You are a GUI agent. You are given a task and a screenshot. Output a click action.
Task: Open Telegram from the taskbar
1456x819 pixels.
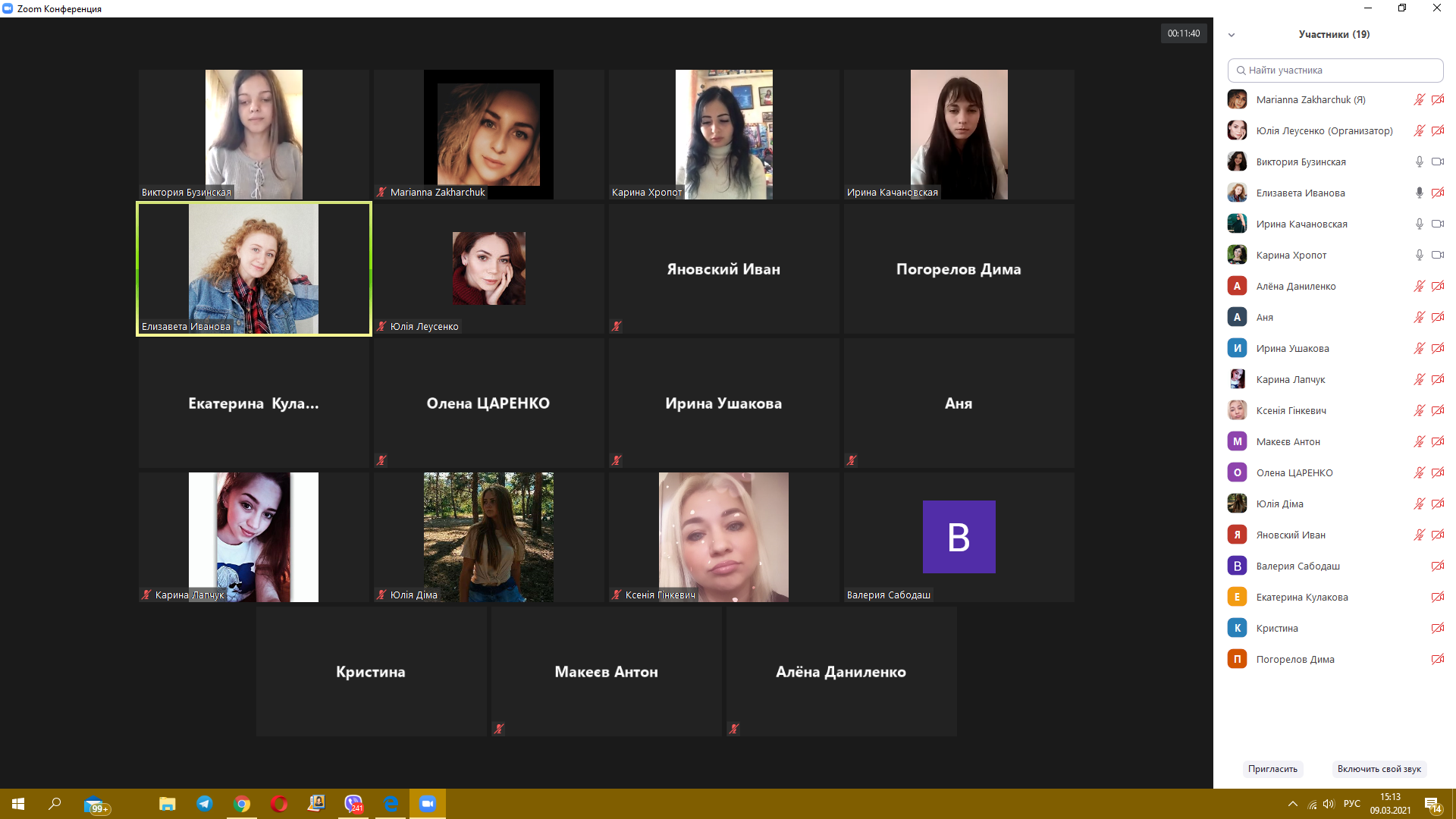click(205, 804)
